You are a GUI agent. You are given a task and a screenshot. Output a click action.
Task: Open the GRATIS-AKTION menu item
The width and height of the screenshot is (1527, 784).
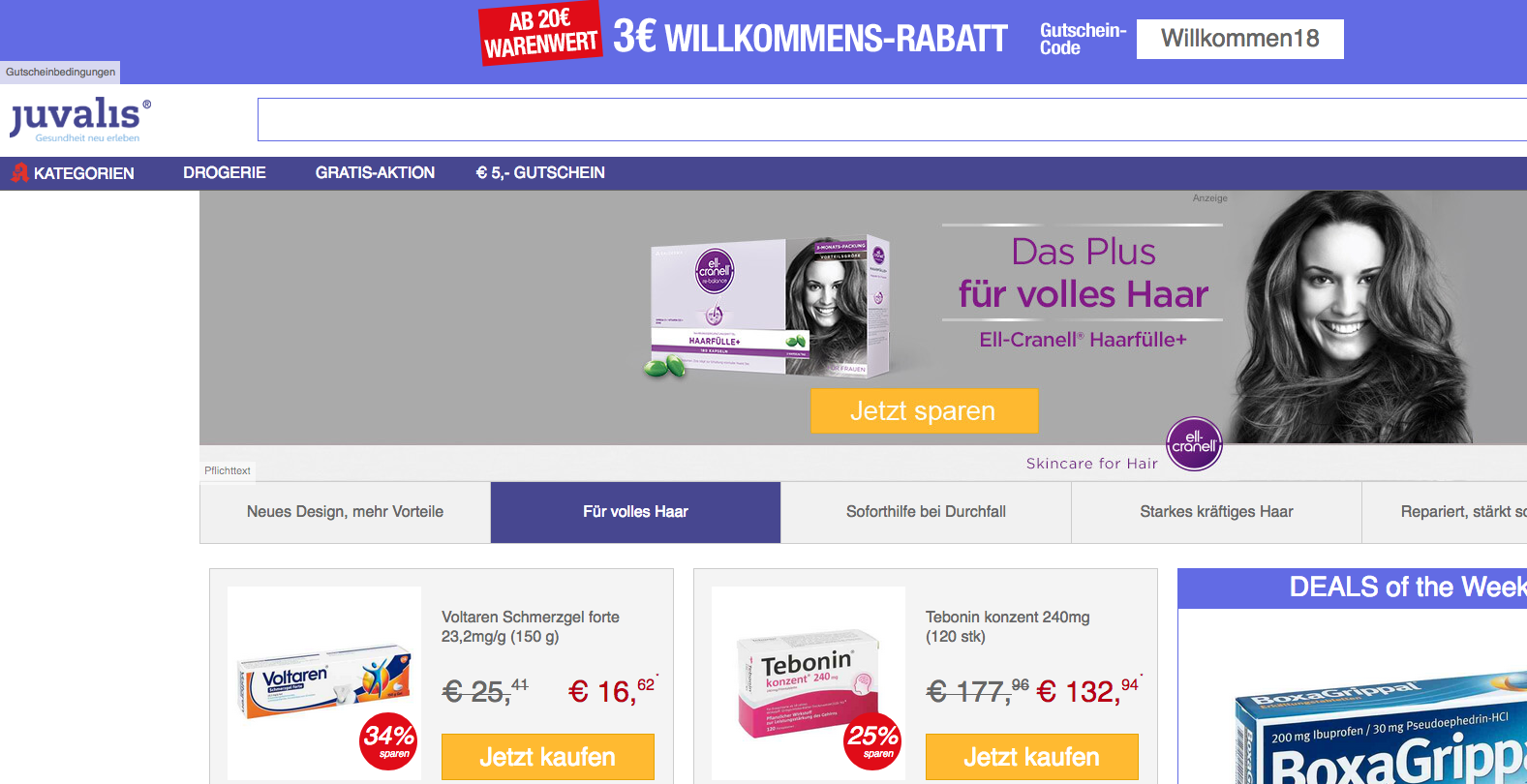coord(375,172)
